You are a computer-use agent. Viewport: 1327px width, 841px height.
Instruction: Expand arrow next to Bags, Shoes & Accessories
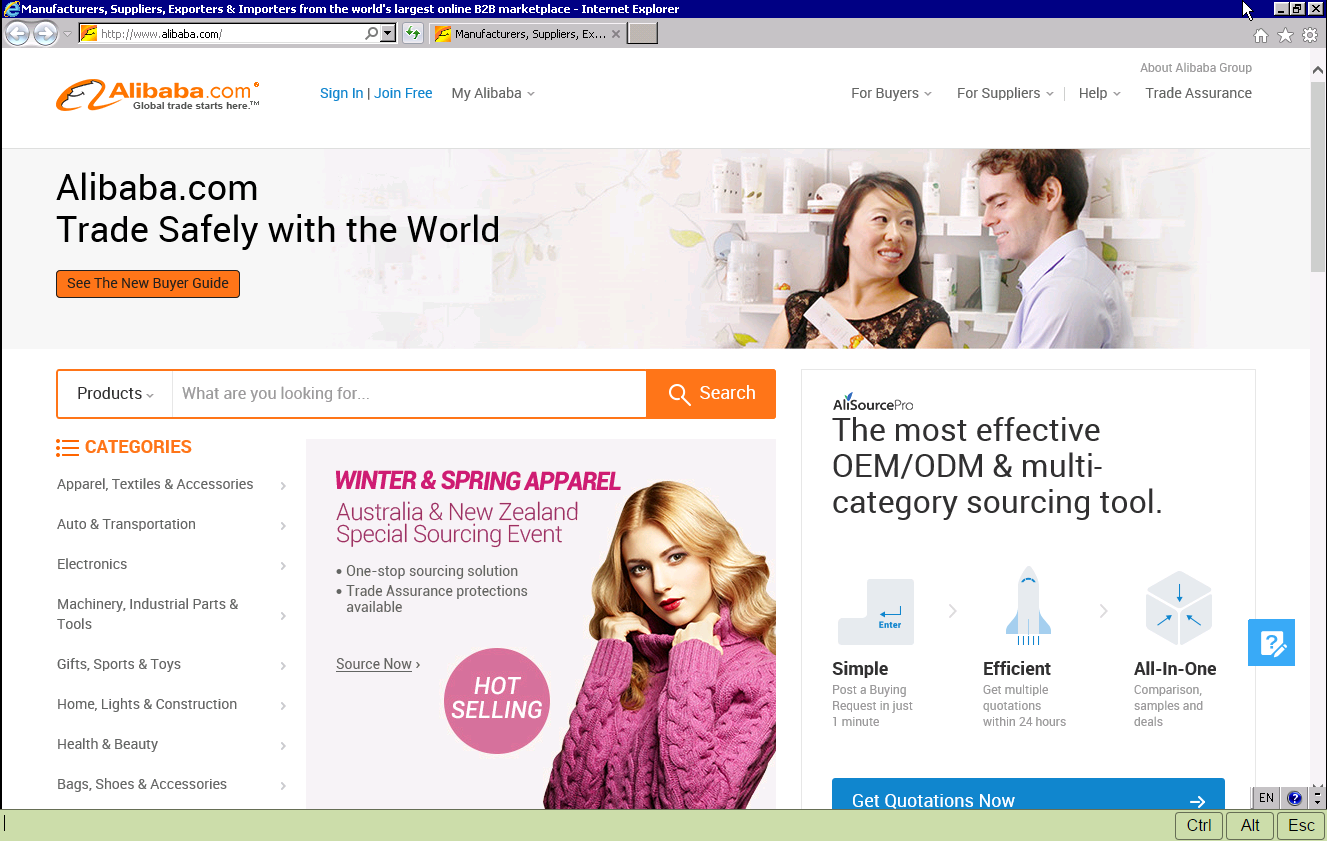click(x=283, y=786)
